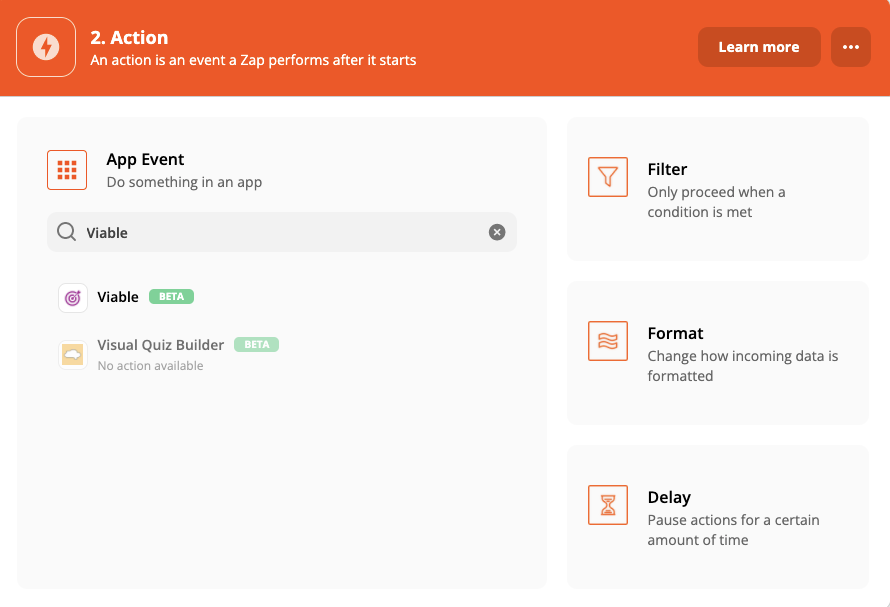Click 'Only proceed when a condition is met'
The width and height of the screenshot is (890, 607).
[716, 202]
